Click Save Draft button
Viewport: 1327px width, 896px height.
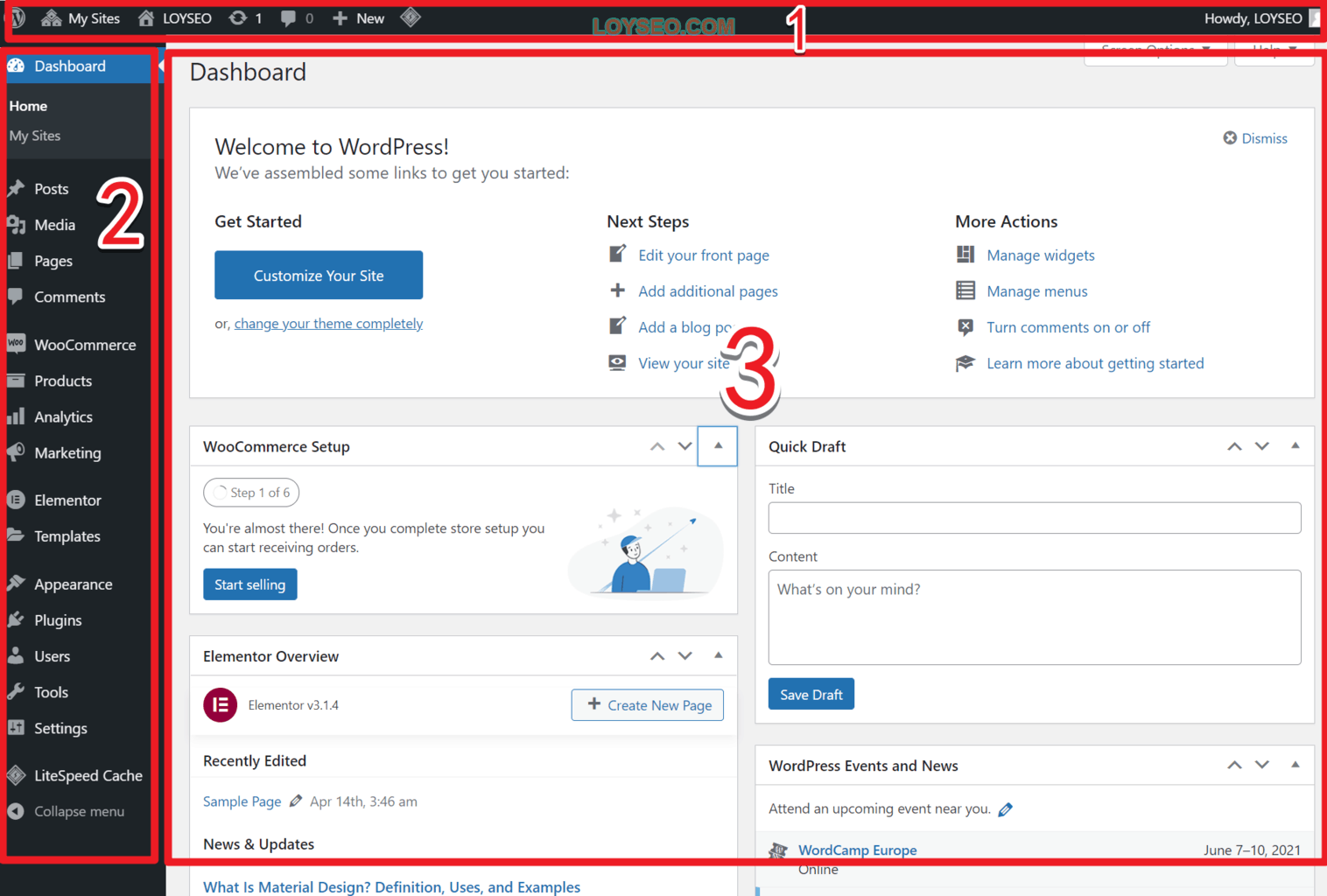point(811,694)
